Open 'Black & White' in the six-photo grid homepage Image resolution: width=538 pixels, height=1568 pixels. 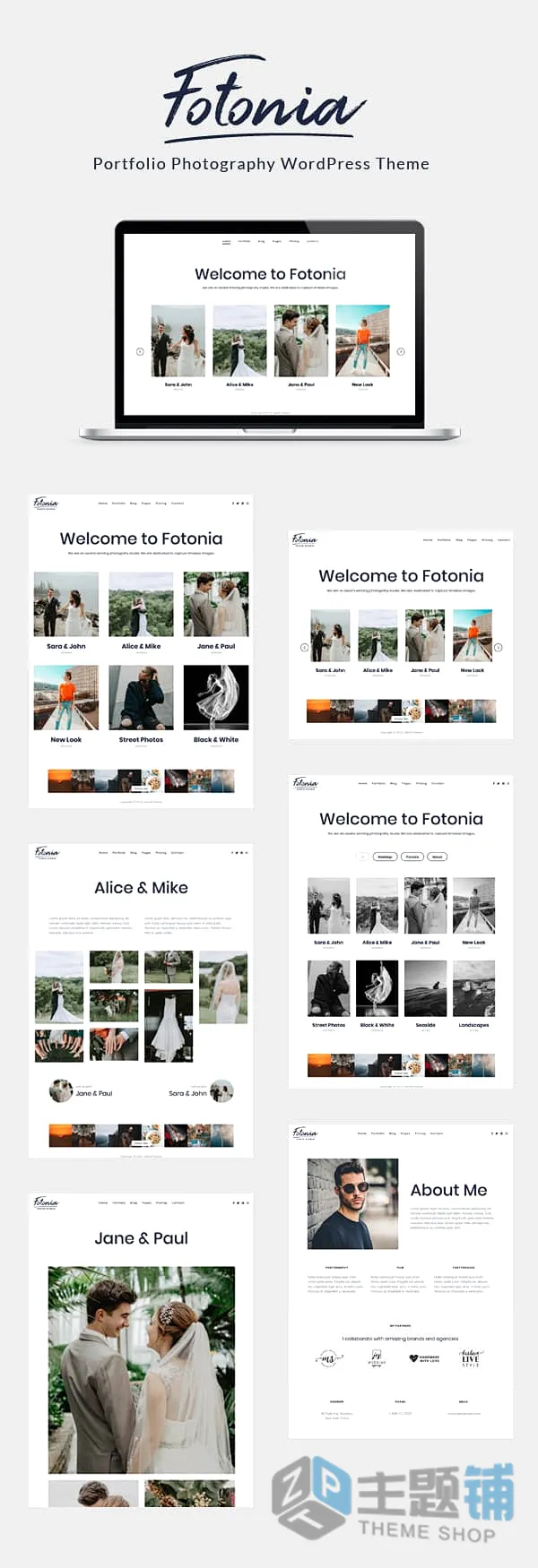pos(216,740)
